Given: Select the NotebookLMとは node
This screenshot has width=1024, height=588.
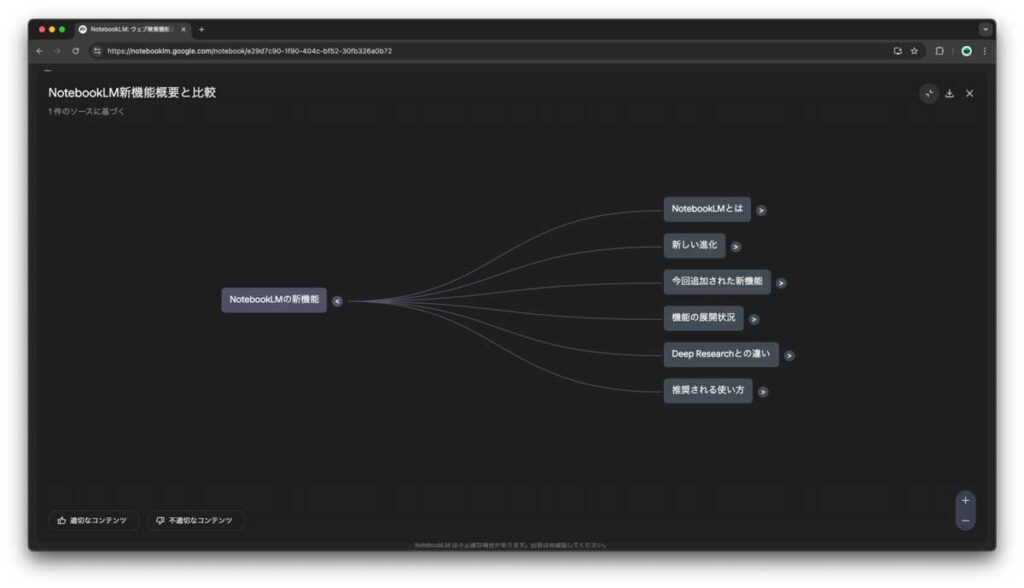Looking at the screenshot, I should tap(707, 209).
